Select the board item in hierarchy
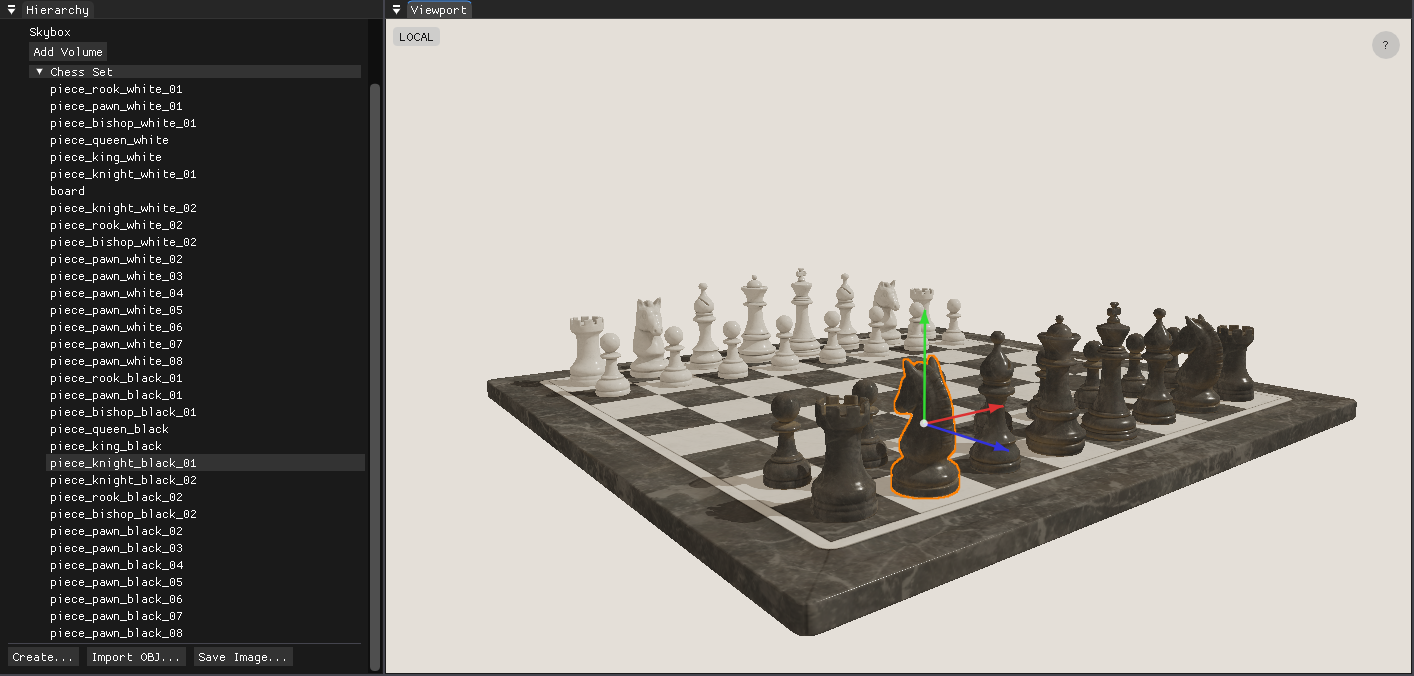The height and width of the screenshot is (676, 1414). point(67,191)
